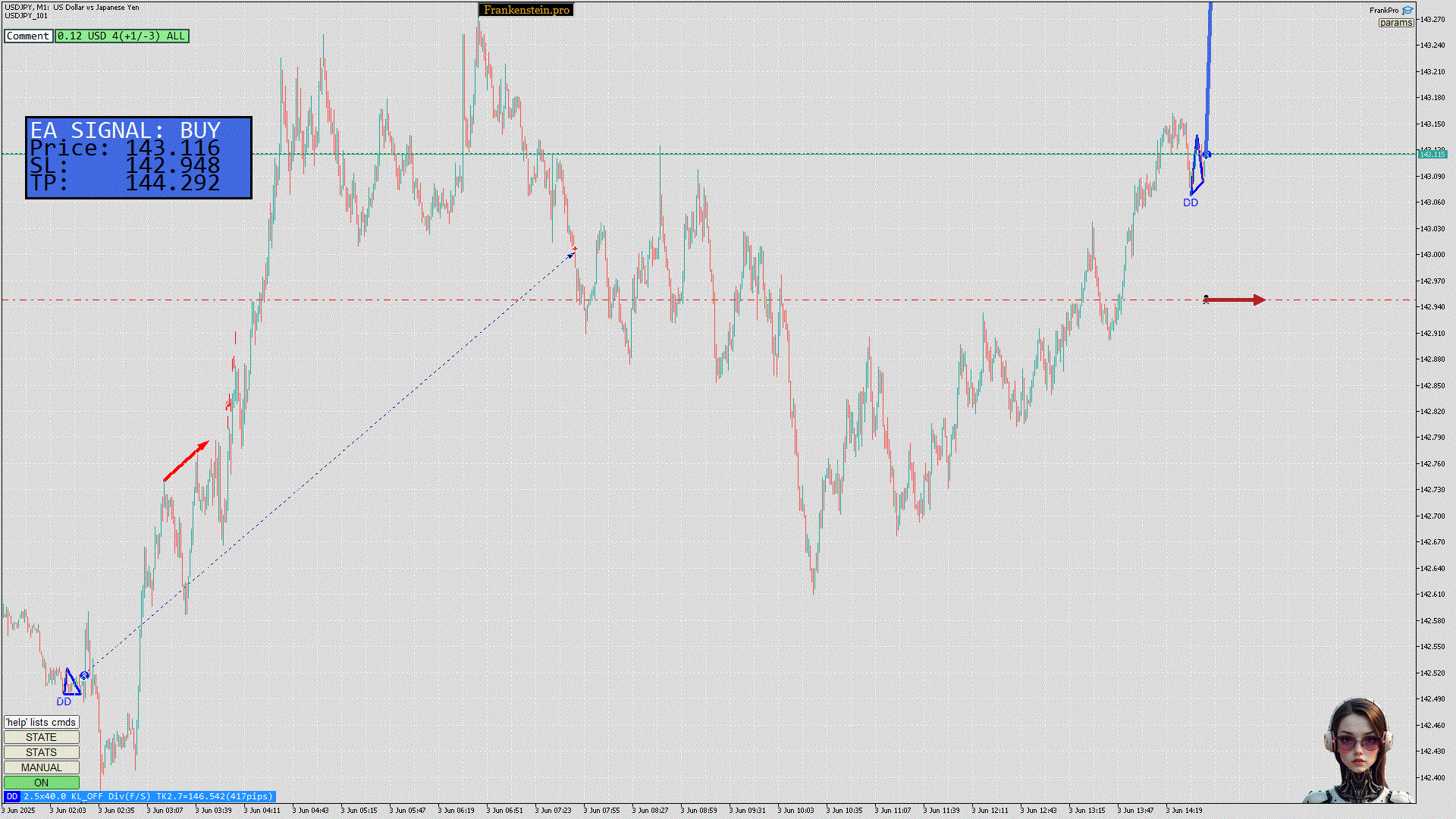Click the red stop-loss arrow marker
The image size is (1456, 819).
[1235, 300]
